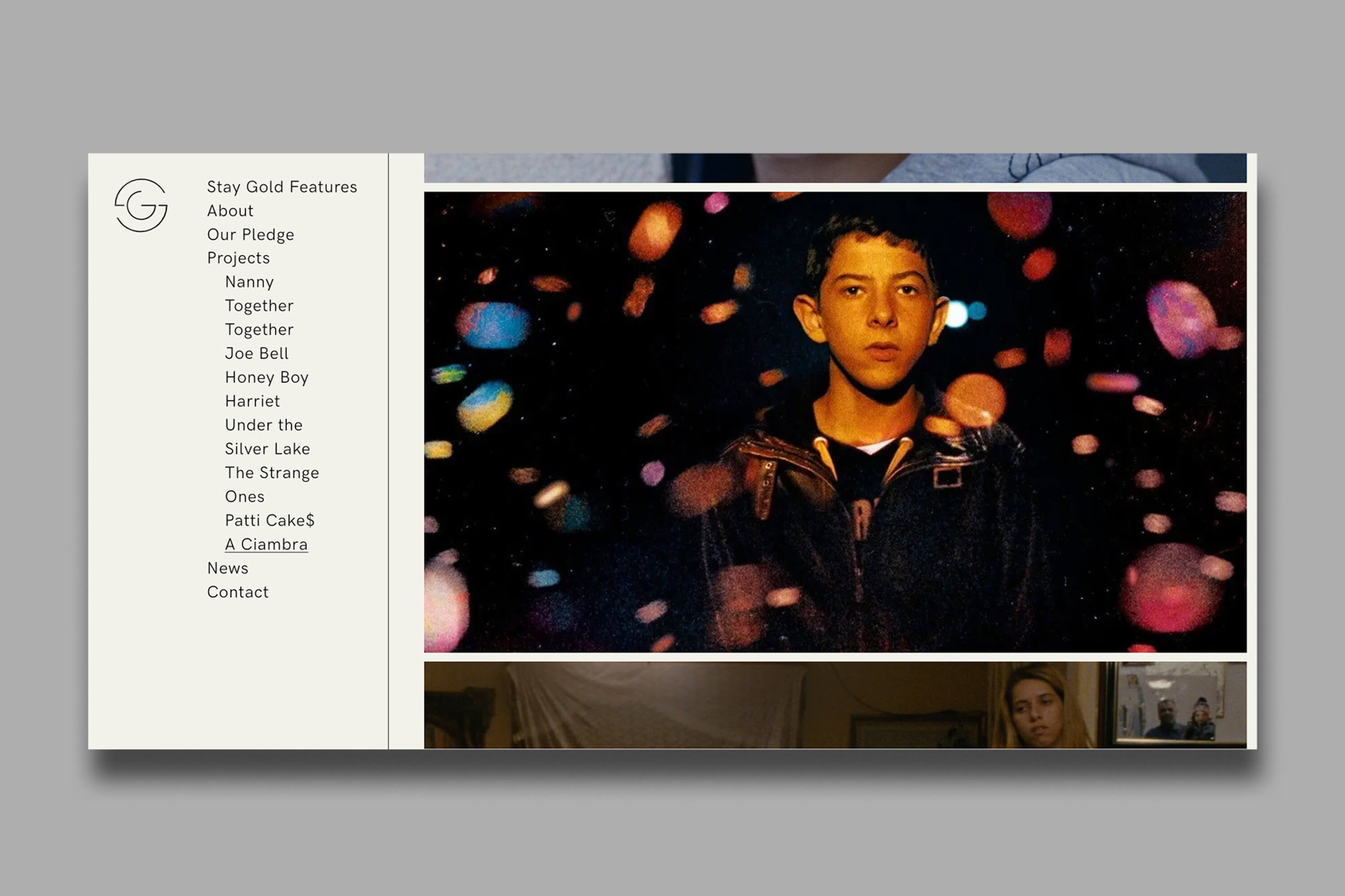Select the Harriet project link
Image resolution: width=1345 pixels, height=896 pixels.
click(252, 401)
